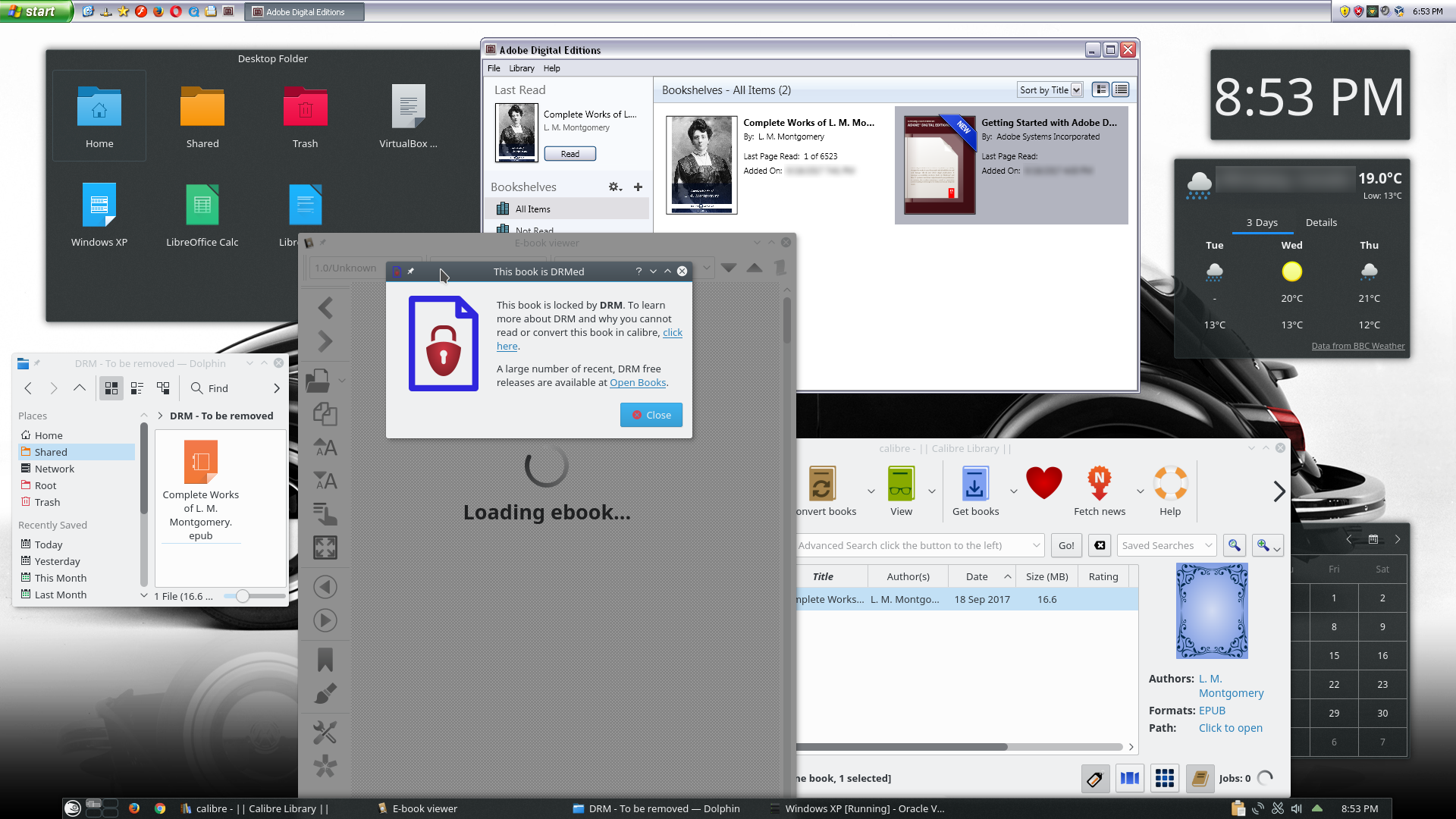This screenshot has width=1456, height=819.
Task: Switch weather widget to 3 Days tab
Action: 1262,222
